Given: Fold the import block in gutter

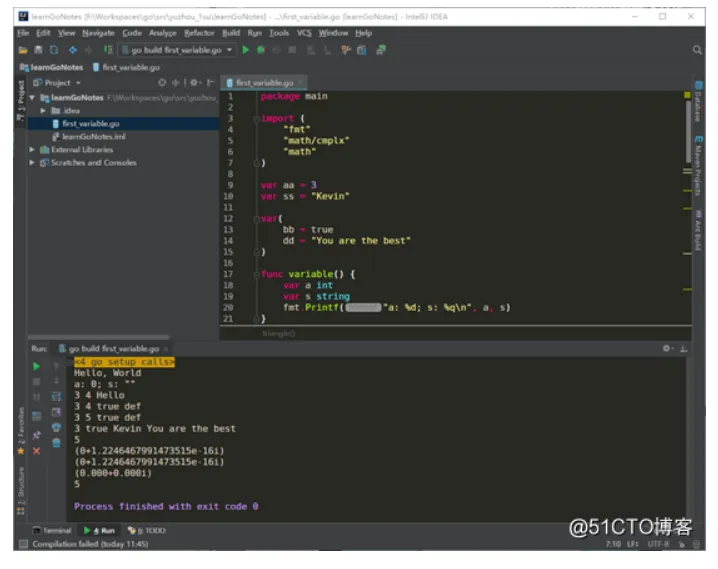Looking at the screenshot, I should (x=256, y=119).
